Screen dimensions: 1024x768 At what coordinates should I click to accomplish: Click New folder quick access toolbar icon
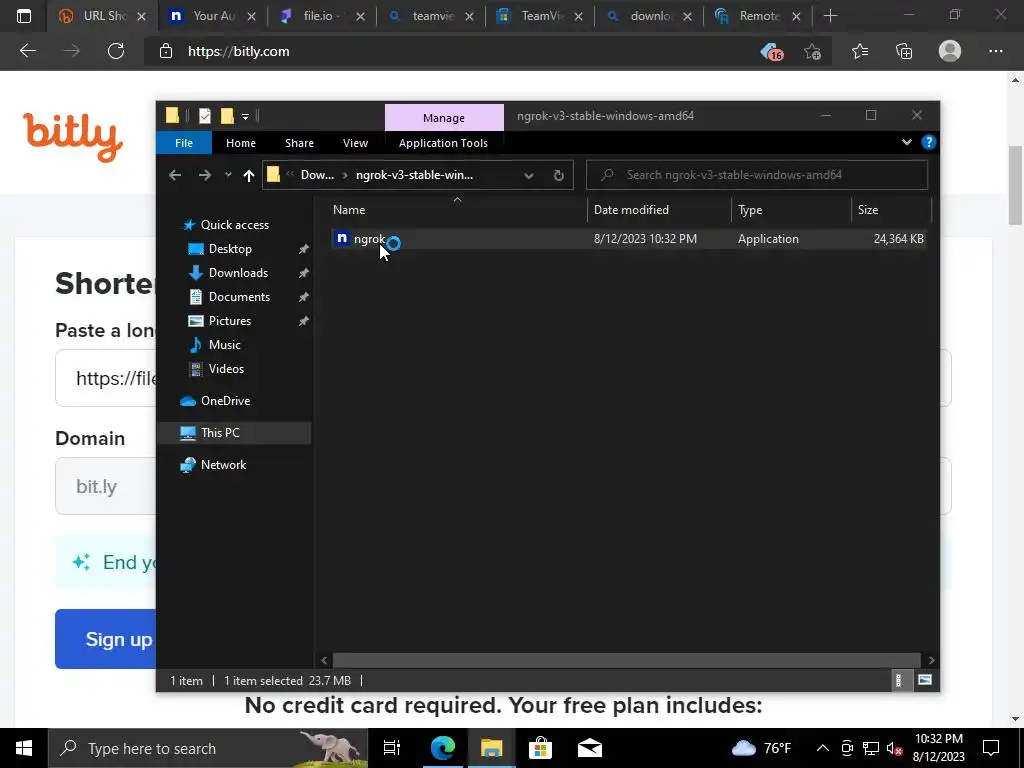(x=227, y=116)
